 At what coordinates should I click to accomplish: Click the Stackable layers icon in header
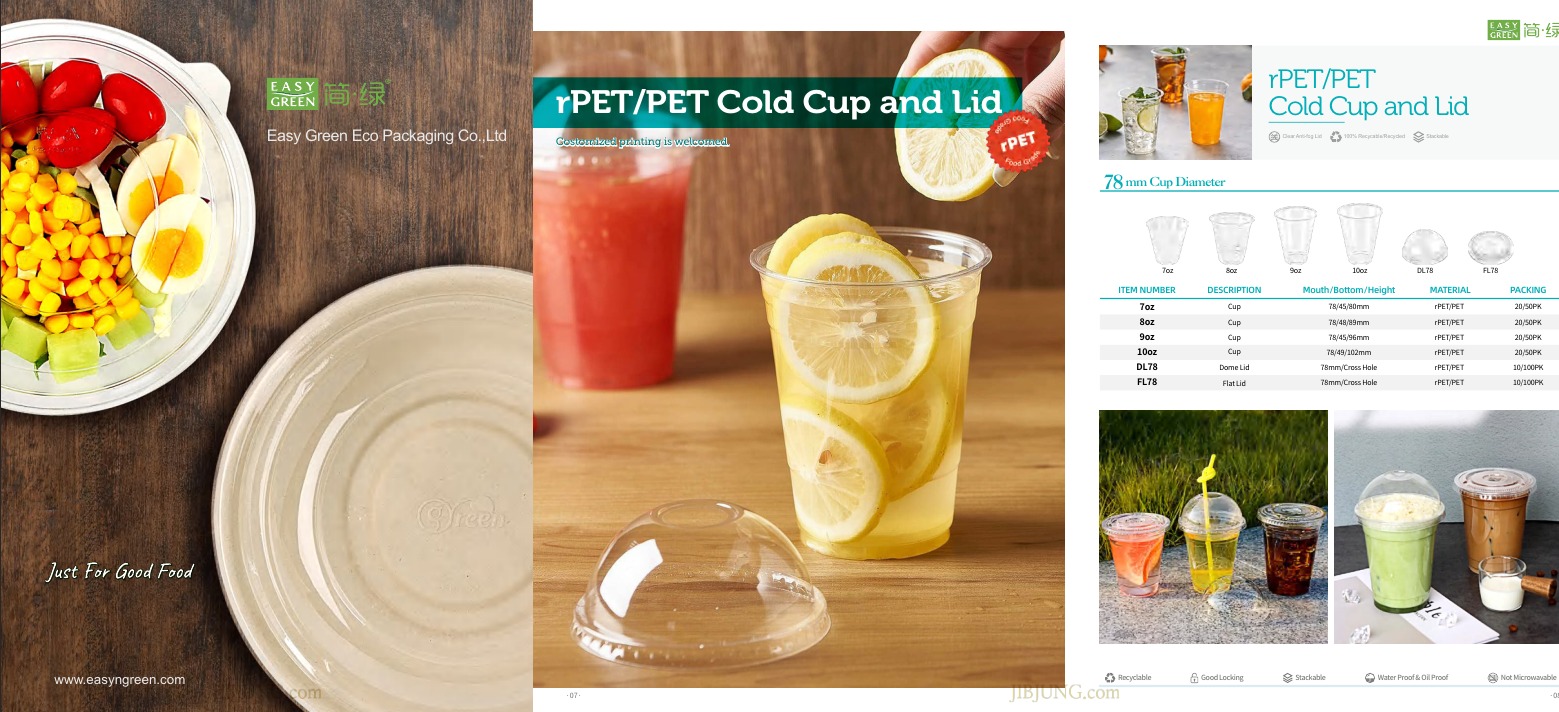[x=1419, y=136]
